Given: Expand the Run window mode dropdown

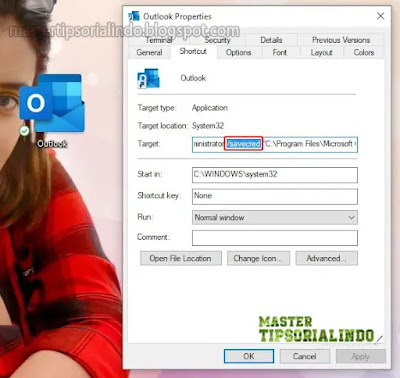Looking at the screenshot, I should tap(275, 217).
